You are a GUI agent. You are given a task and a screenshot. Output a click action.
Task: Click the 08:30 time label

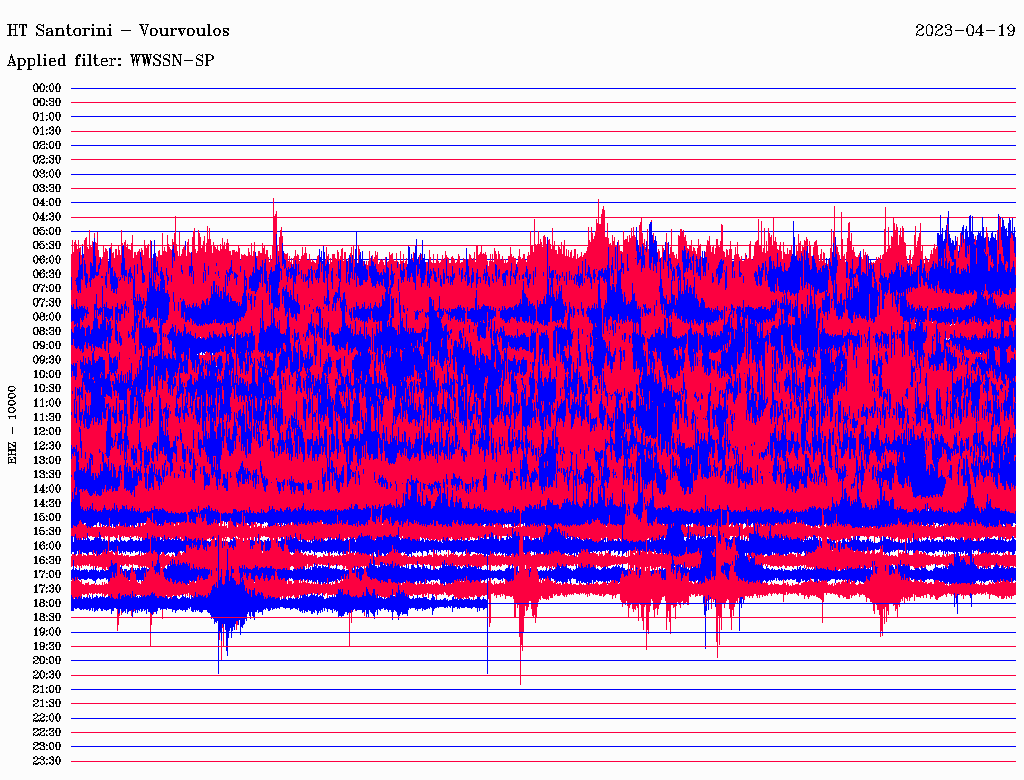pos(47,331)
